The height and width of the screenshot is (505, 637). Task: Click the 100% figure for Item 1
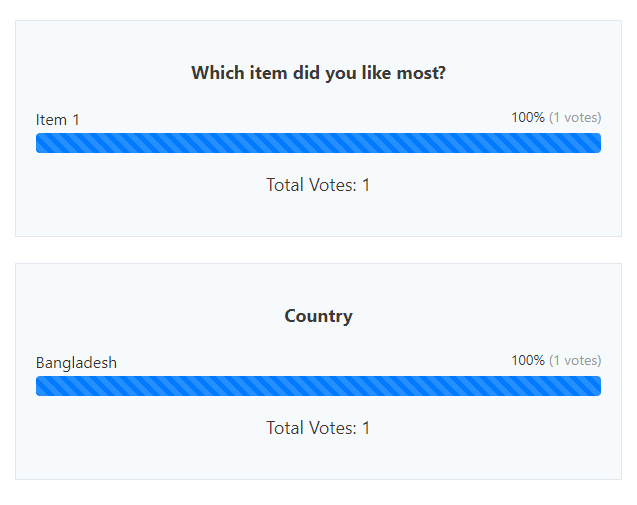pyautogui.click(x=528, y=117)
